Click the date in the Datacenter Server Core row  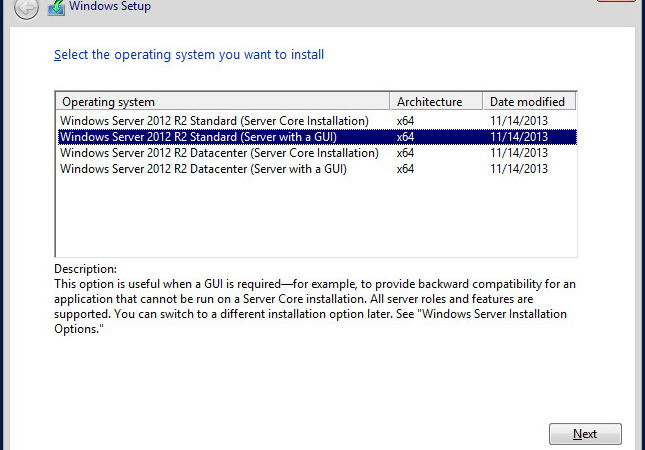(x=519, y=153)
